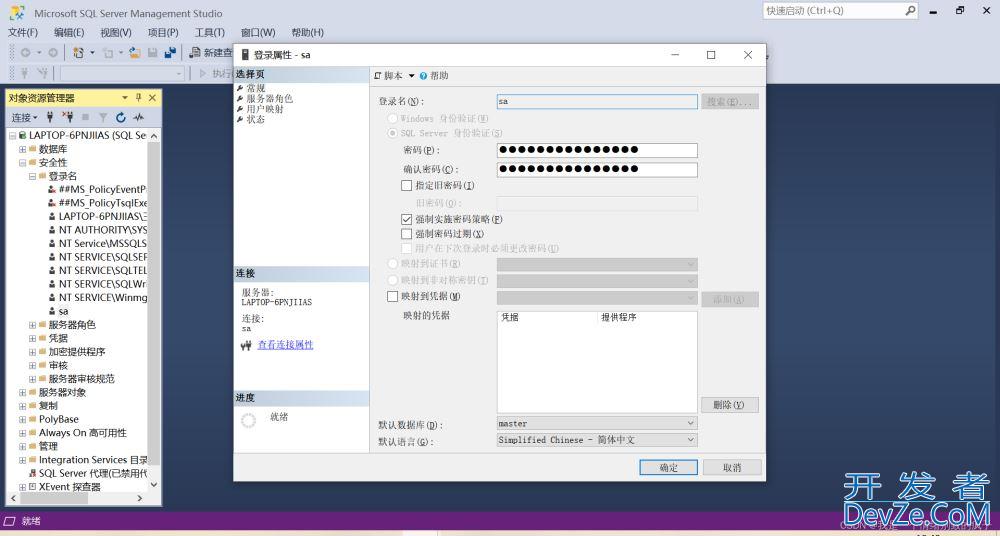The height and width of the screenshot is (536, 1000).
Task: Close the Object Explorer panel
Action: pyautogui.click(x=152, y=98)
